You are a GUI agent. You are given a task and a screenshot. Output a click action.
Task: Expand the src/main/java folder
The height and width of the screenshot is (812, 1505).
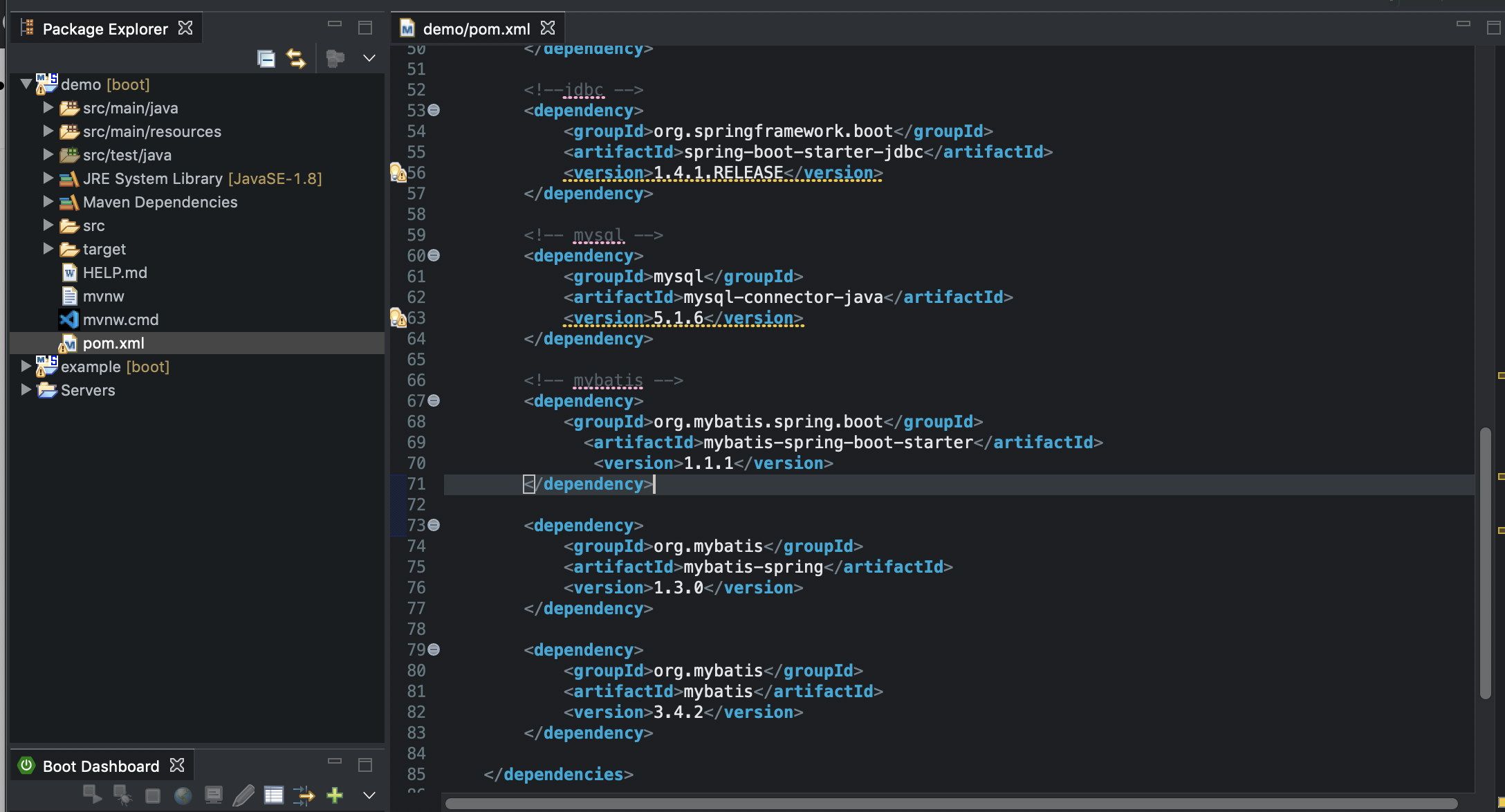(x=48, y=108)
